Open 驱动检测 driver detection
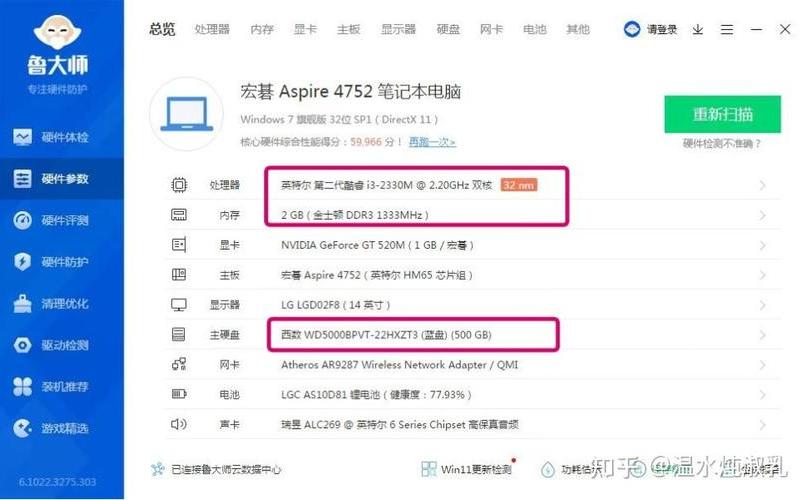 [x=51, y=345]
